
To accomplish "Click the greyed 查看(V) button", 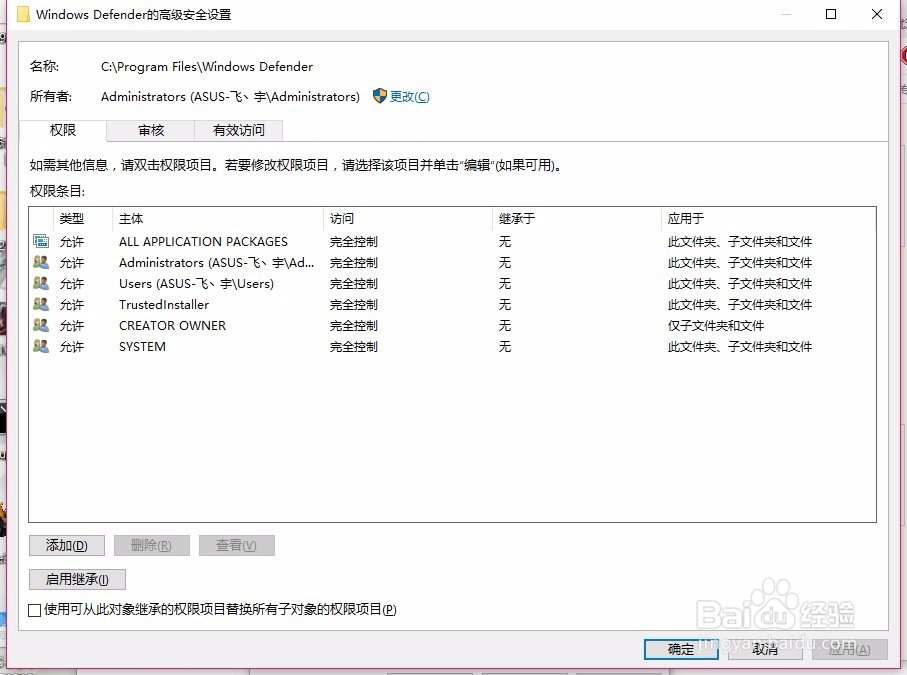I will 237,545.
